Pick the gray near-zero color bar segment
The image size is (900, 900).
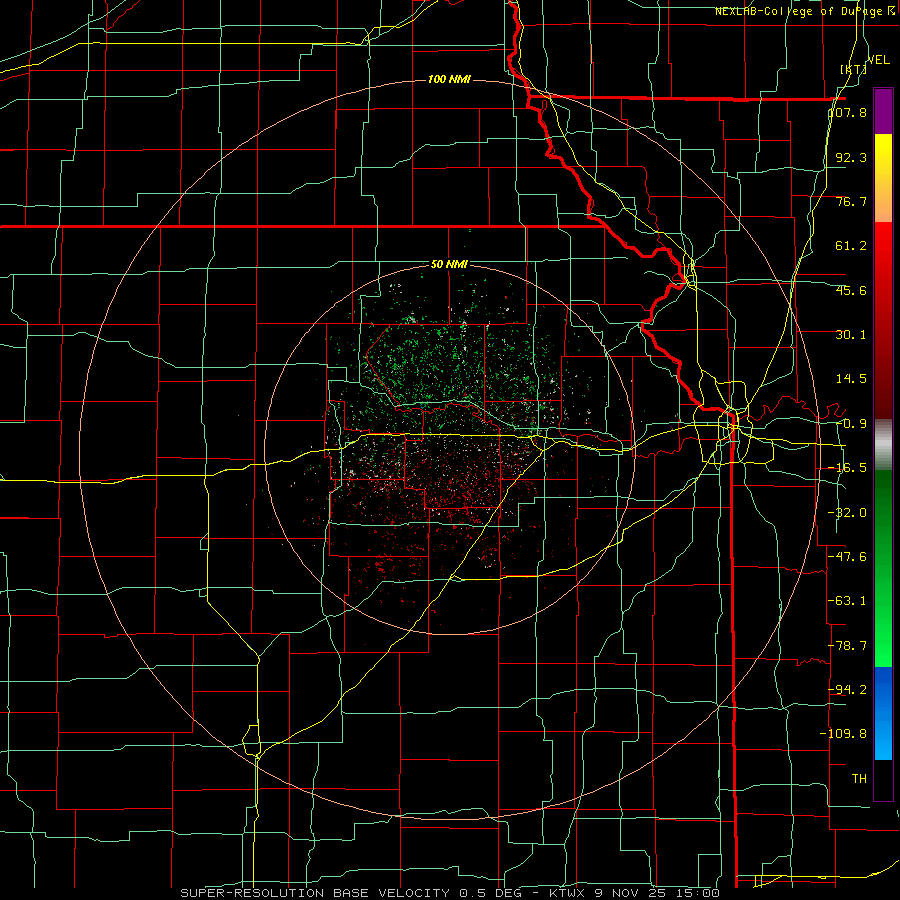(x=883, y=445)
